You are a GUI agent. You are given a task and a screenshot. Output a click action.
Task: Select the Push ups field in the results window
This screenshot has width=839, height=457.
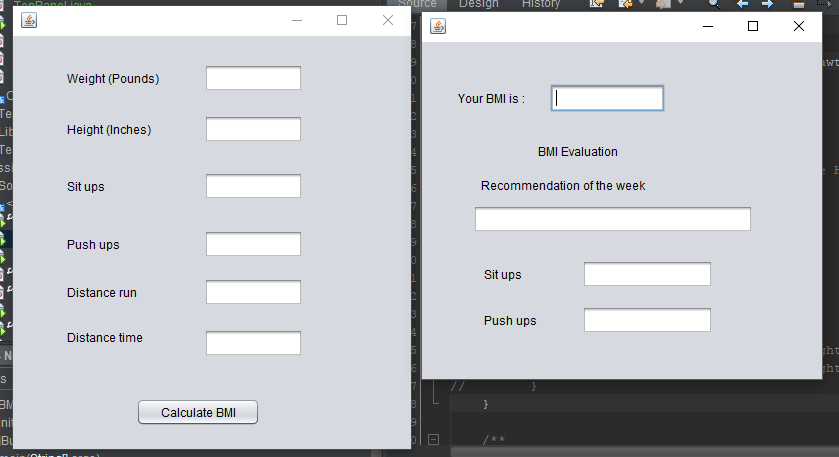click(647, 320)
